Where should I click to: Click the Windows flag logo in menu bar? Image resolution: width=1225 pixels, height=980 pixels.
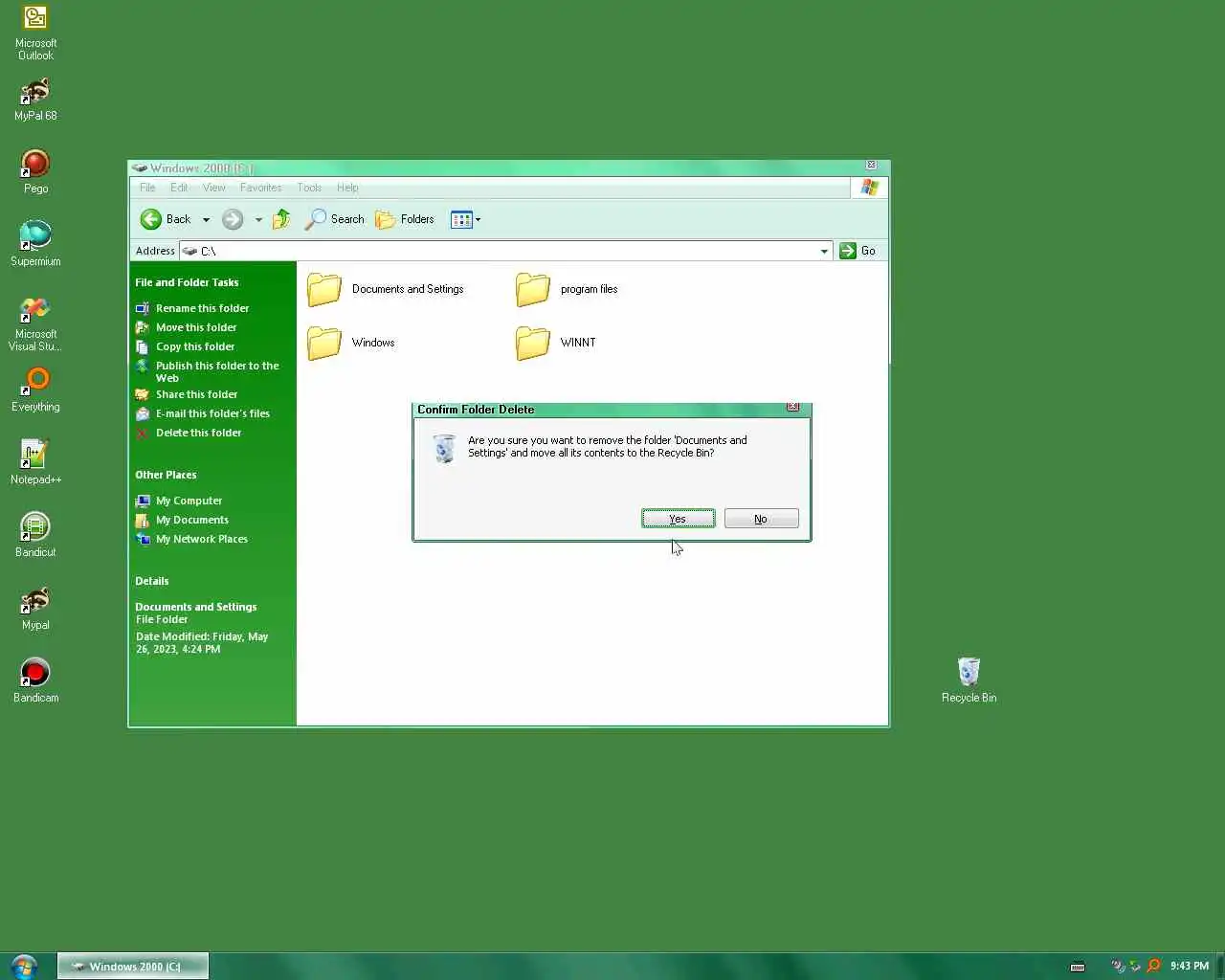point(869,188)
